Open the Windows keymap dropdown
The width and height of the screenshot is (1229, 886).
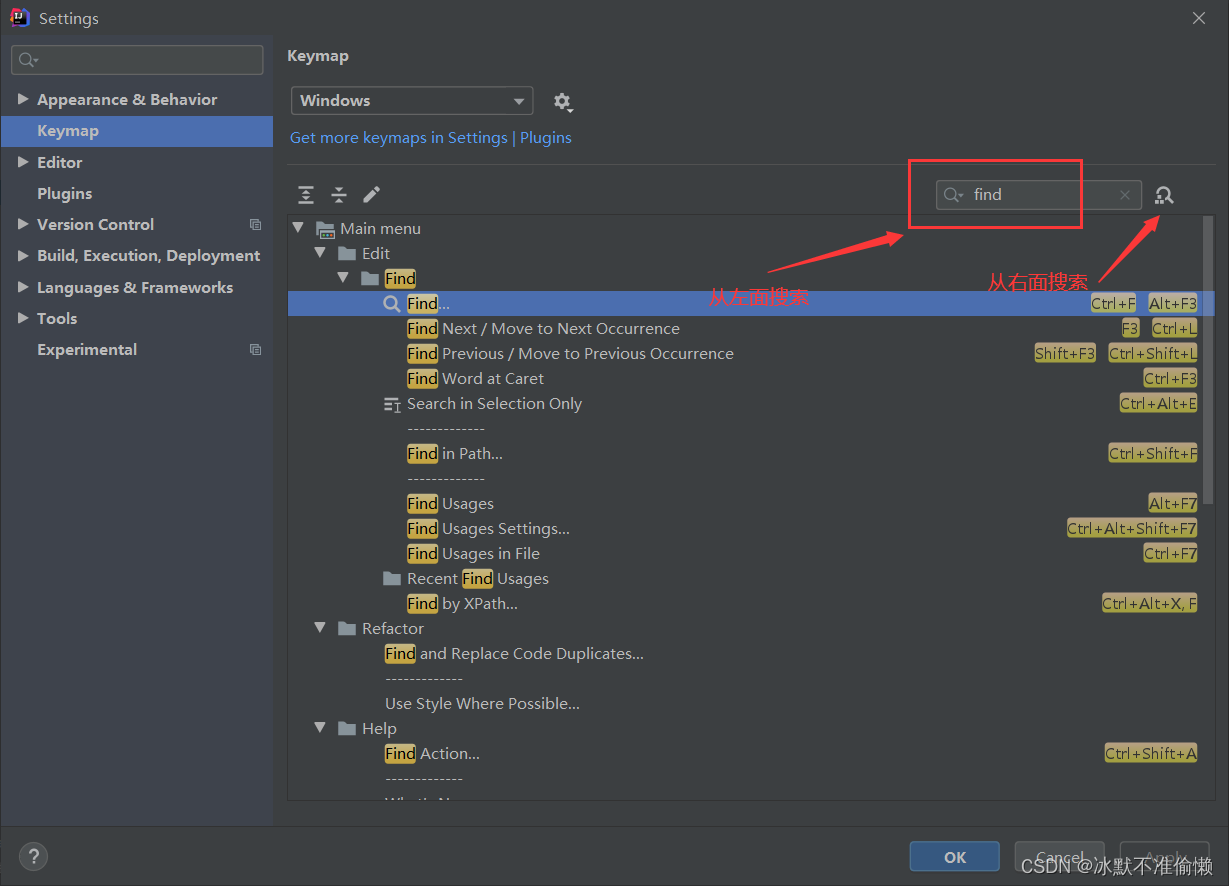click(x=412, y=101)
